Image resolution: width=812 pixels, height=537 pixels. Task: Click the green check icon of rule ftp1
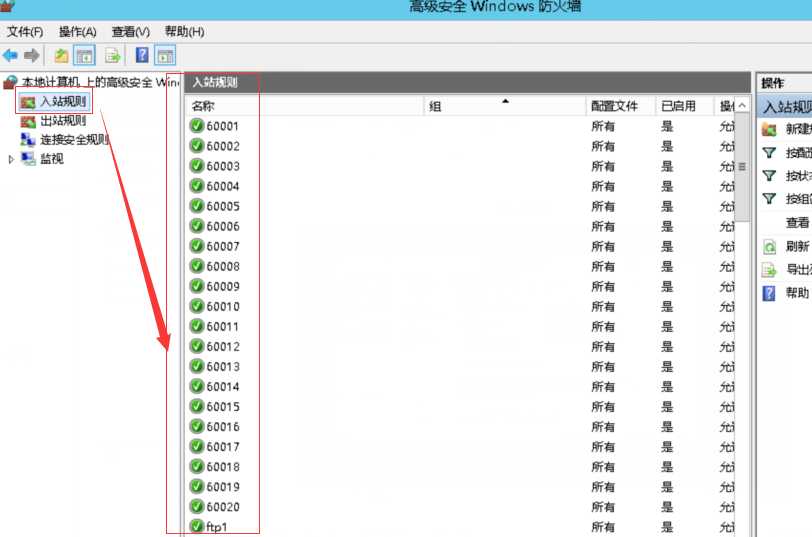pos(197,527)
